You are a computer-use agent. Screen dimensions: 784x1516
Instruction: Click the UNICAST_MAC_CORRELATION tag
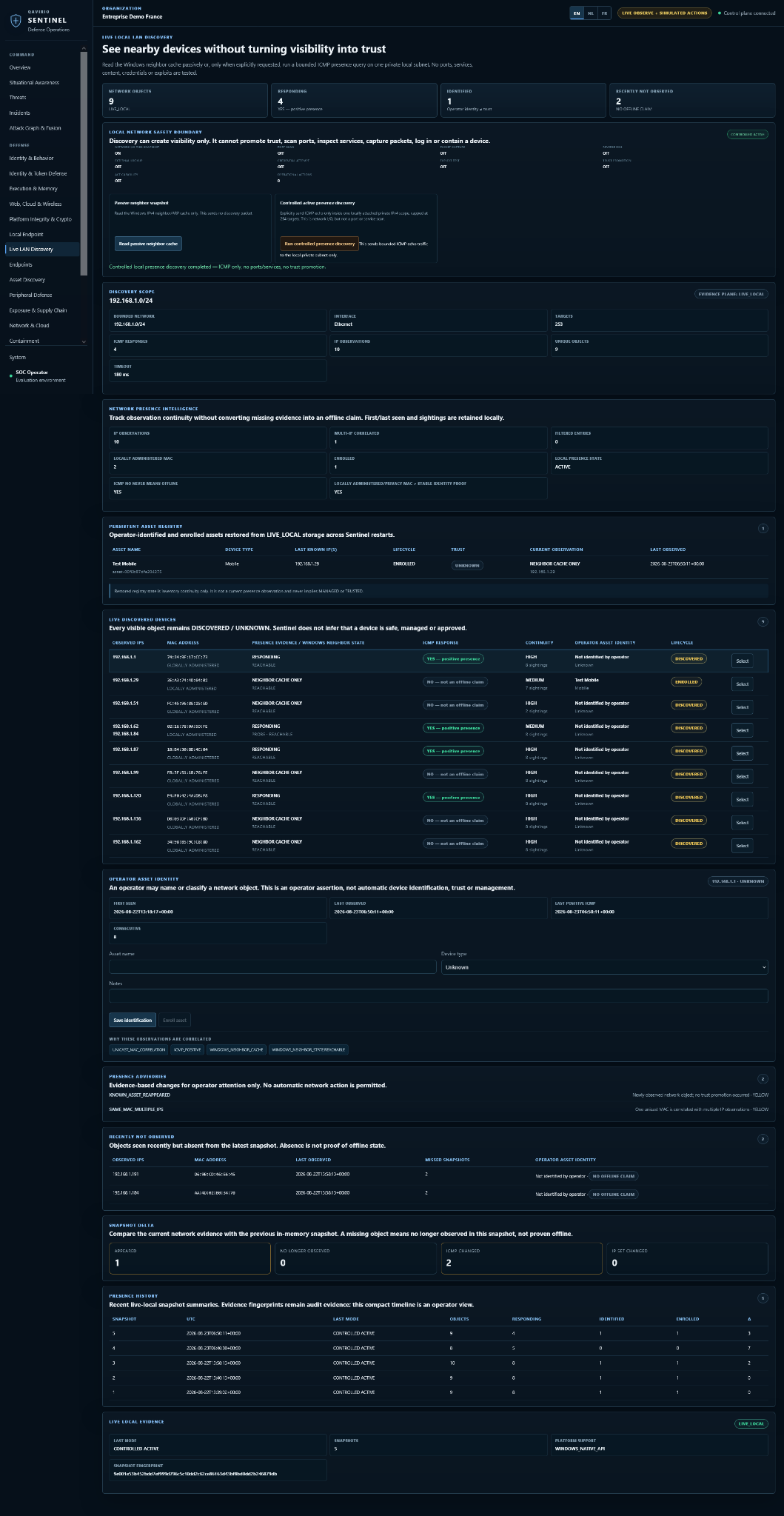(138, 1049)
